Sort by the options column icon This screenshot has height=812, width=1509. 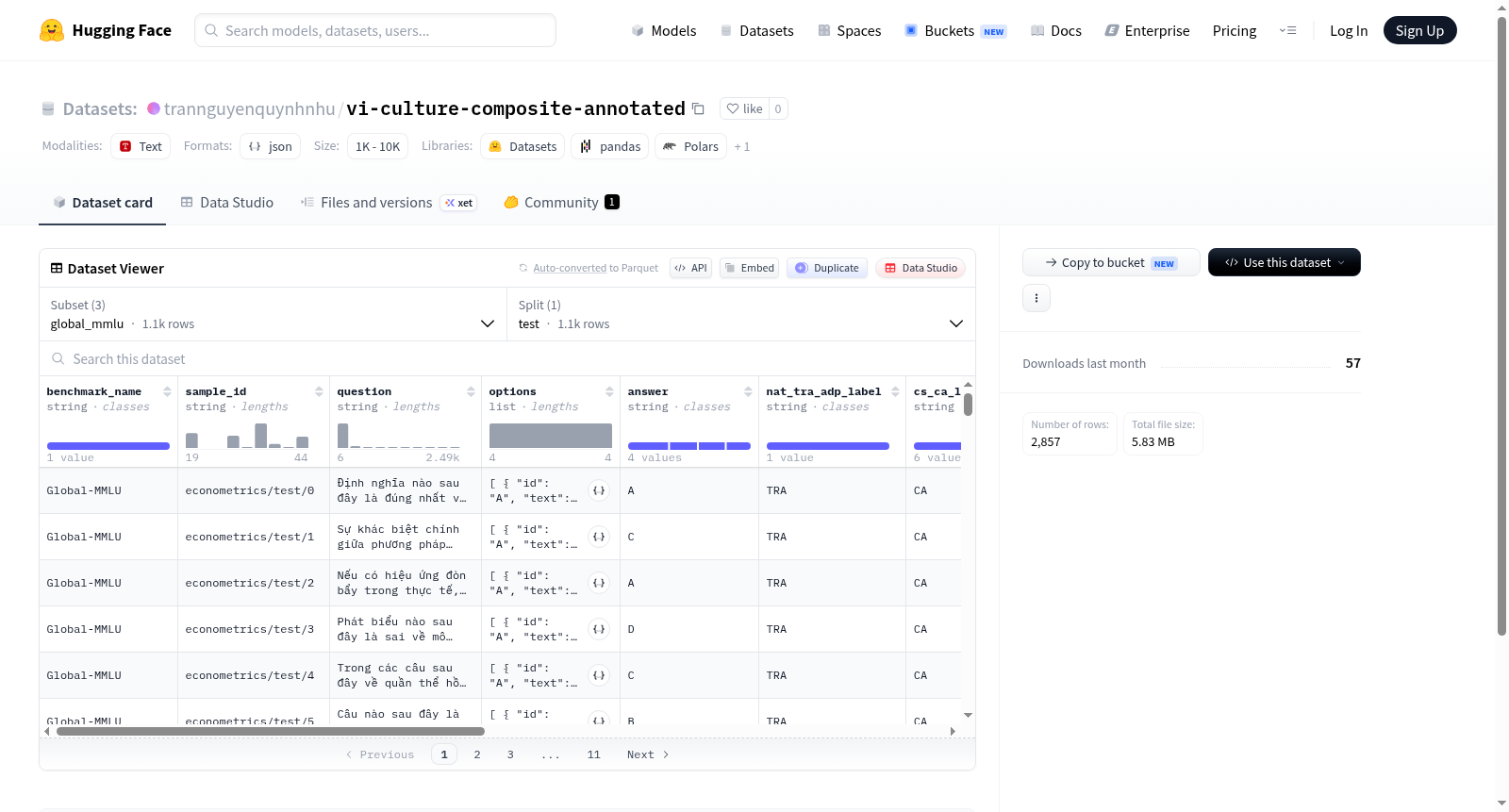coord(609,391)
